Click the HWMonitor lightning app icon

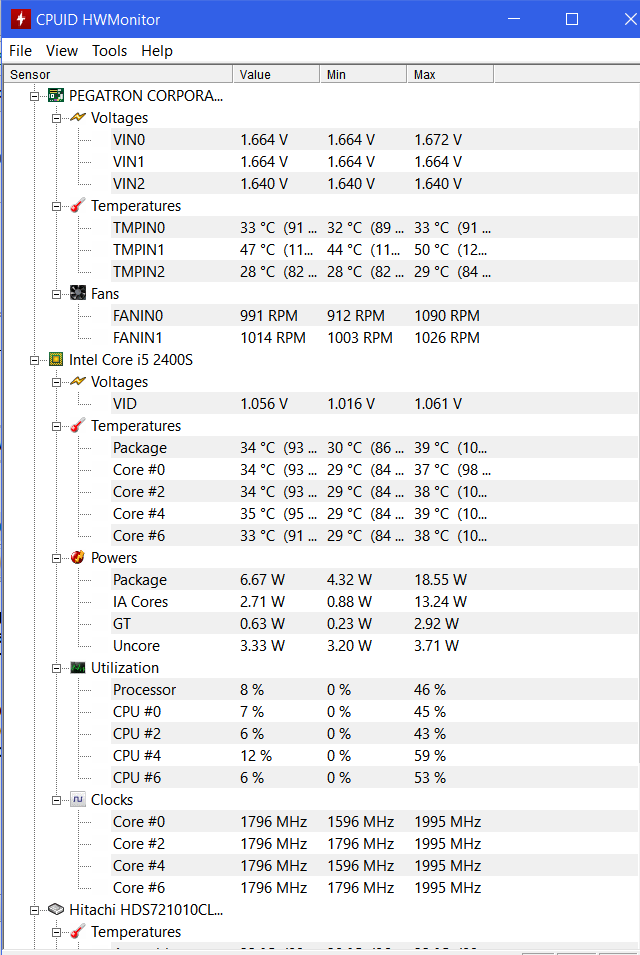point(18,19)
